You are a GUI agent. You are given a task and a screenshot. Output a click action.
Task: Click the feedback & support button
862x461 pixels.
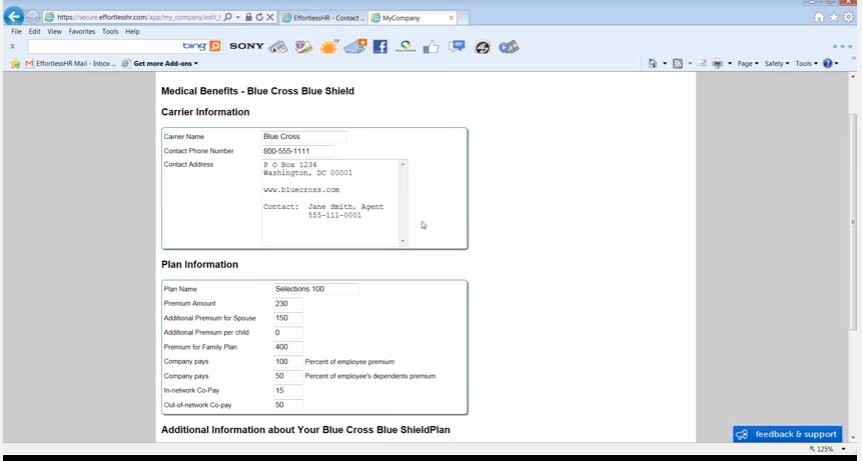point(787,434)
